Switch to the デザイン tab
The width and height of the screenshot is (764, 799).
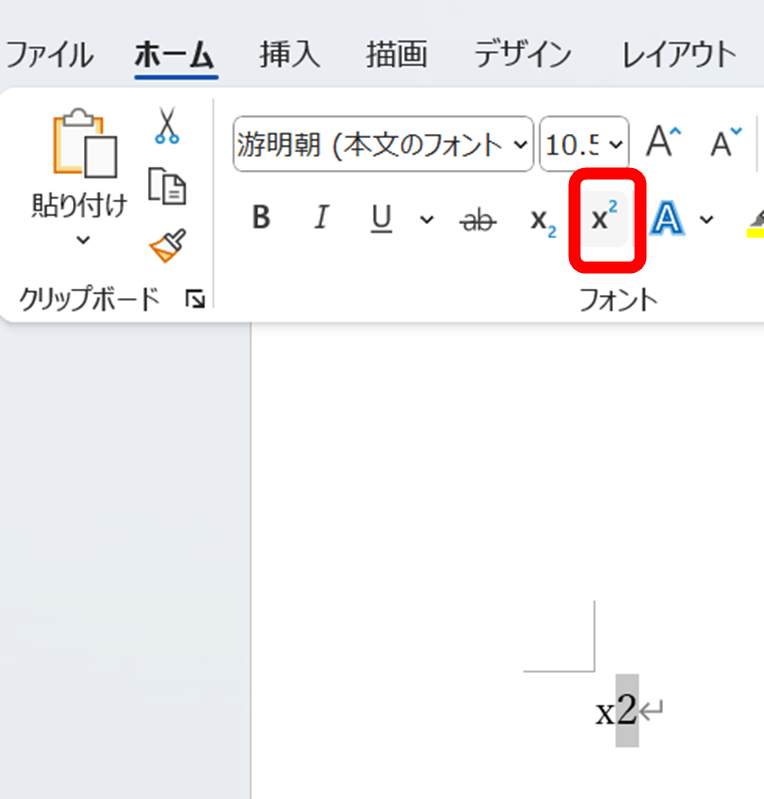522,54
